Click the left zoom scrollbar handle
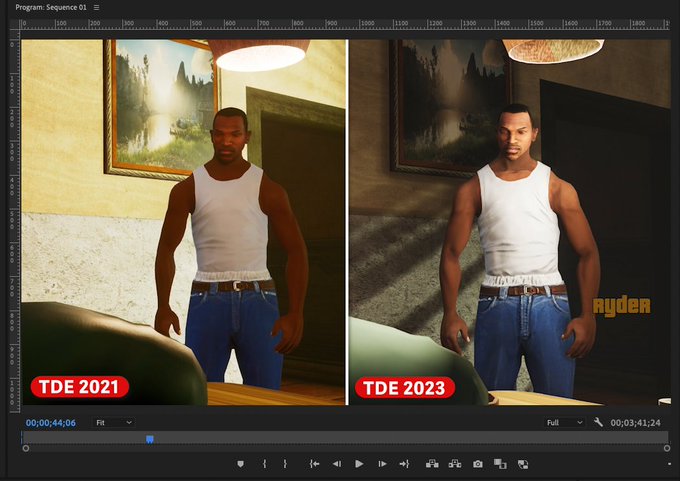The width and height of the screenshot is (680, 481). point(26,448)
